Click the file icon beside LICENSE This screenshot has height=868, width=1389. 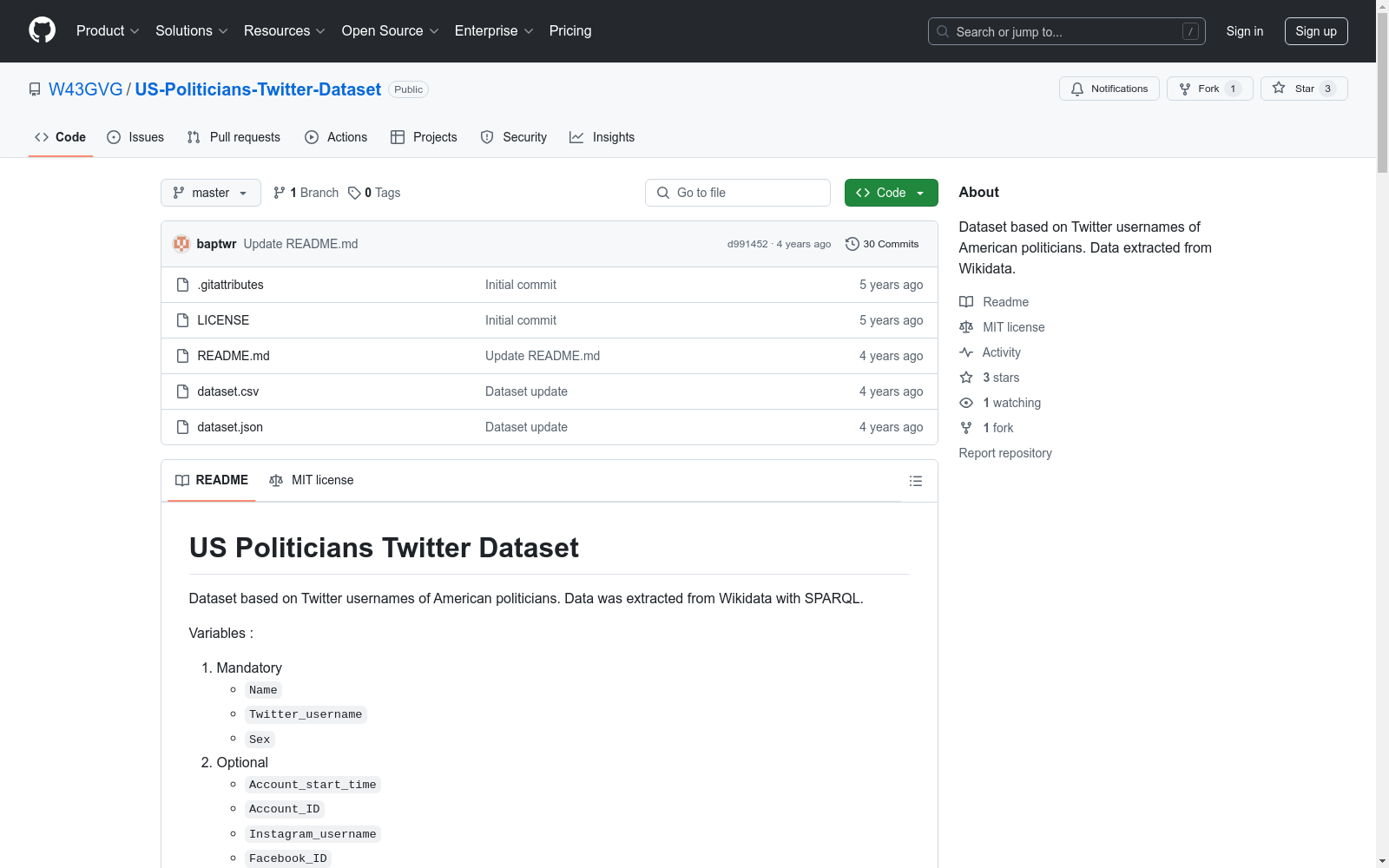coord(182,320)
